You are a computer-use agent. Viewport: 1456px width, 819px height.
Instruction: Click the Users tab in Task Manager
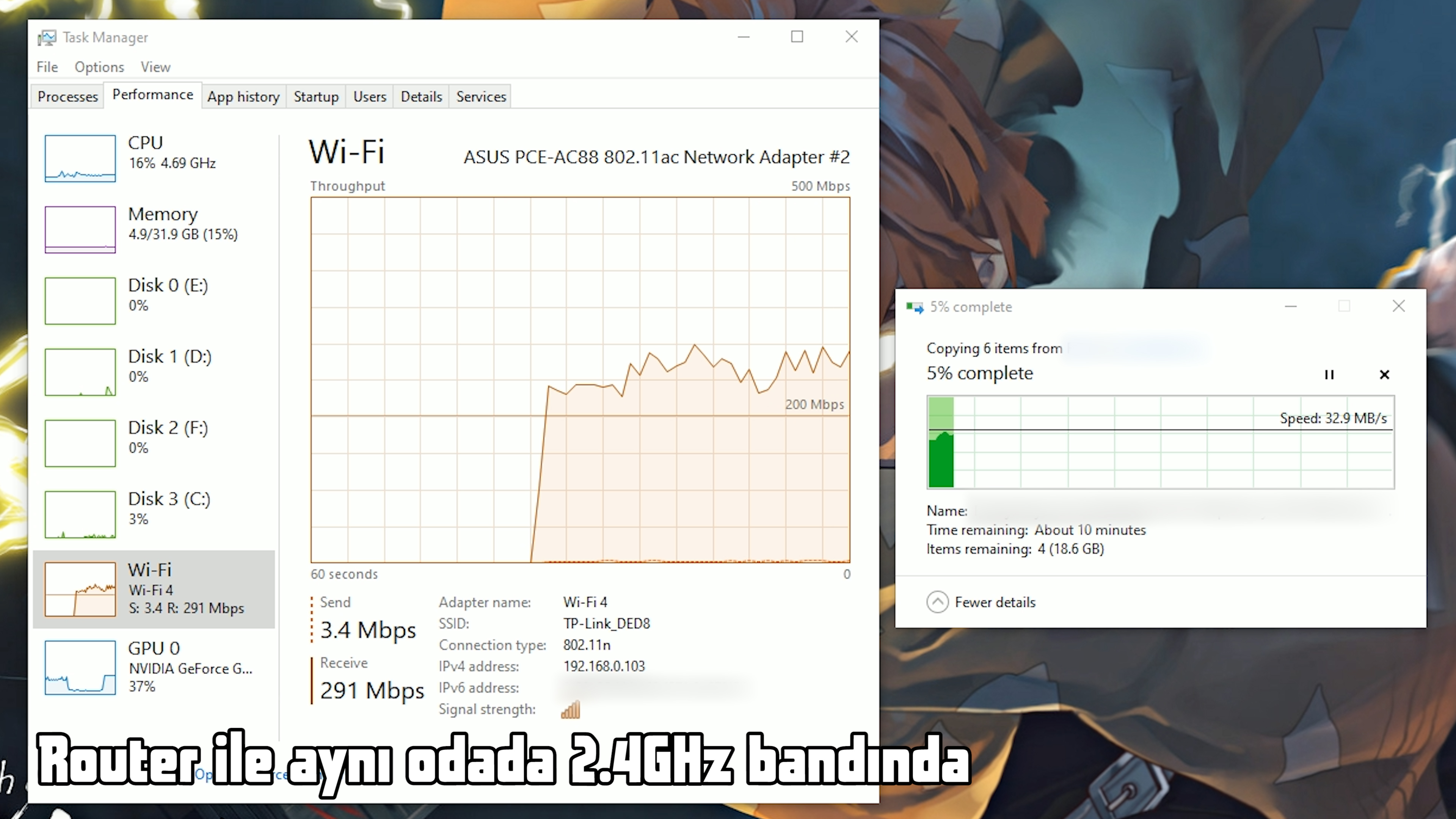click(x=369, y=96)
